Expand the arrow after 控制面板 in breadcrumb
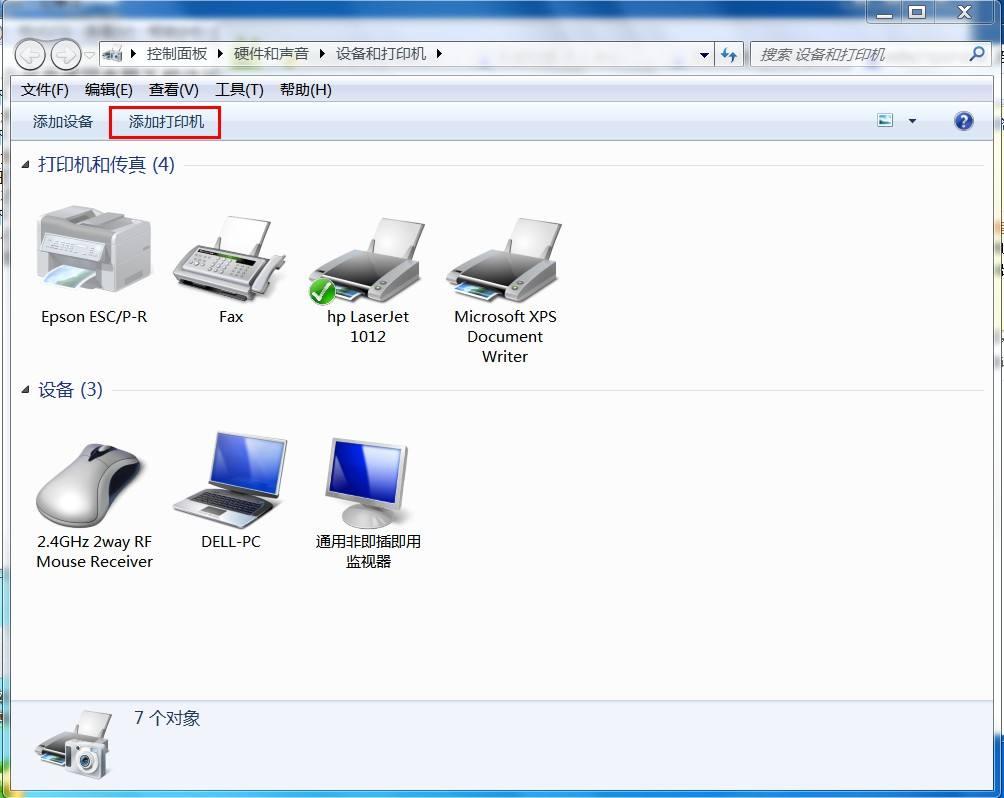 [x=220, y=54]
